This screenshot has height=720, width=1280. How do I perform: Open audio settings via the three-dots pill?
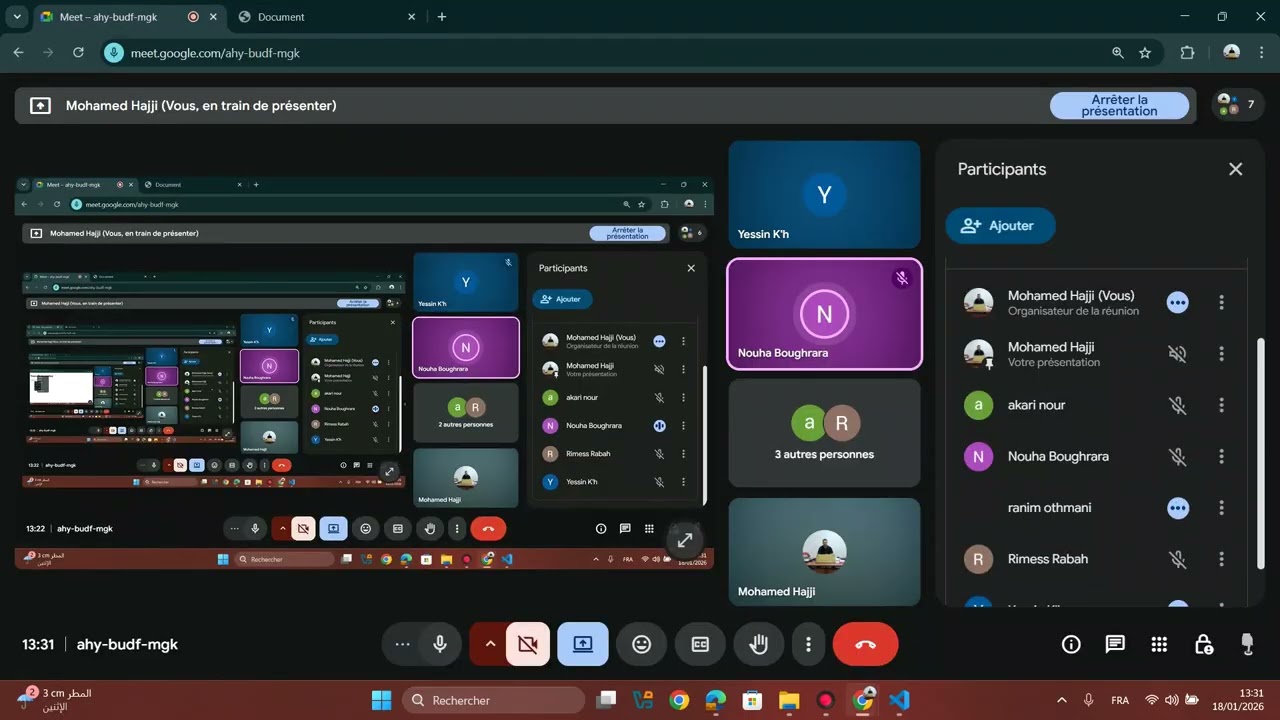coord(402,645)
